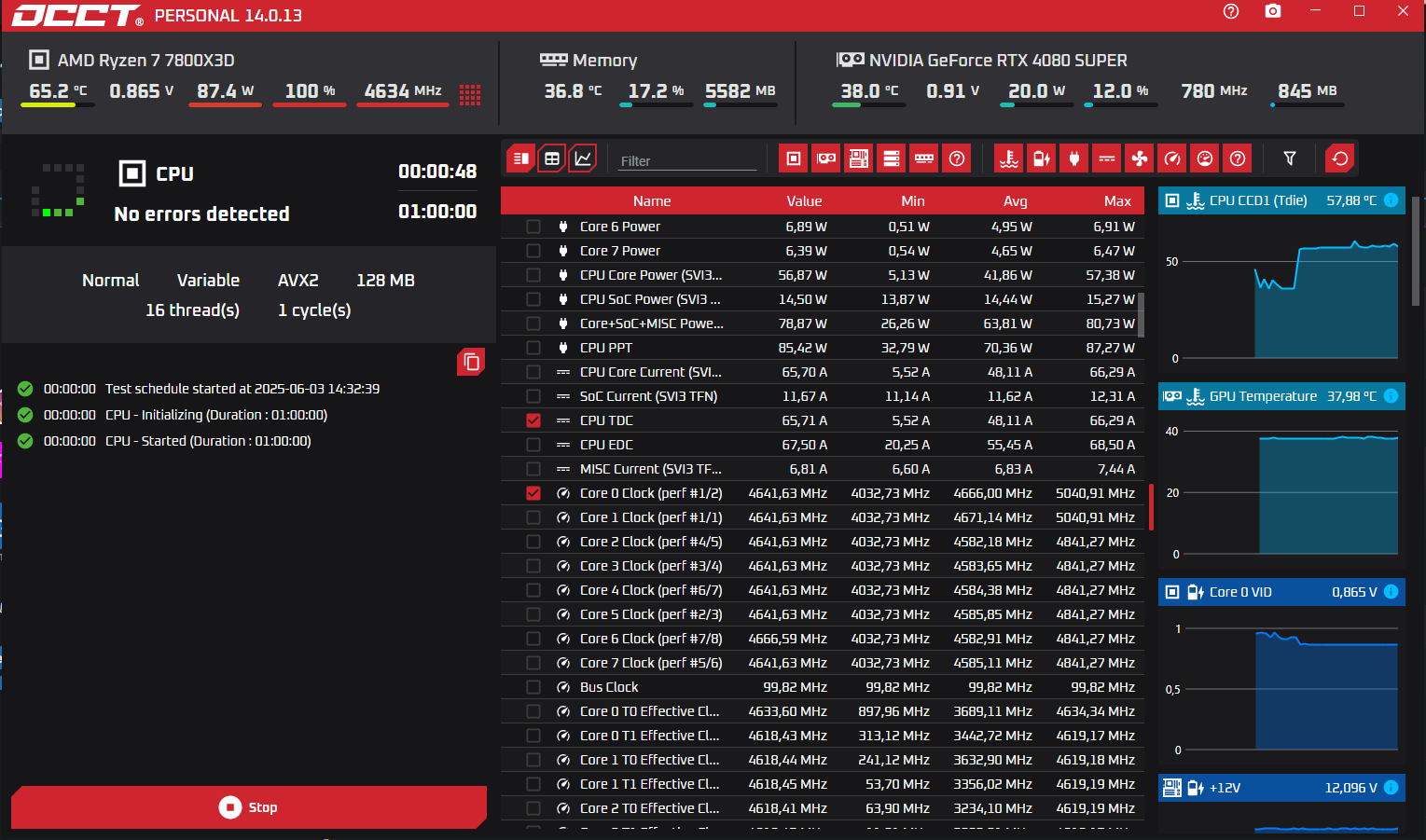Uncheck the CPU TDC checkbox
This screenshot has height=840, width=1426.
533,420
